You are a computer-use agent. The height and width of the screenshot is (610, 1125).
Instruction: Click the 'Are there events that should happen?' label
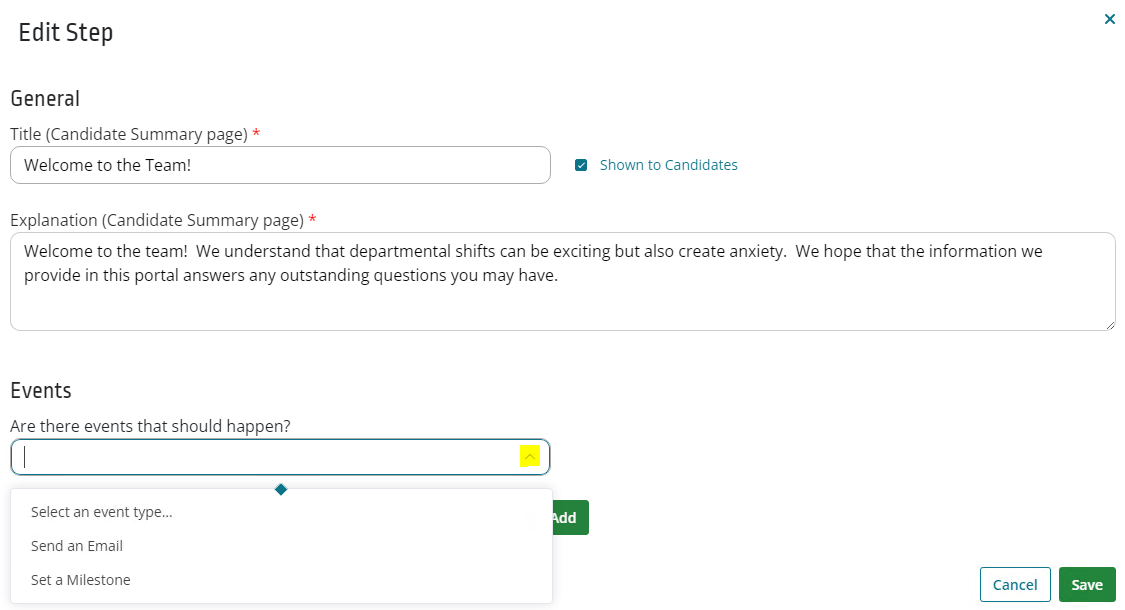[151, 426]
